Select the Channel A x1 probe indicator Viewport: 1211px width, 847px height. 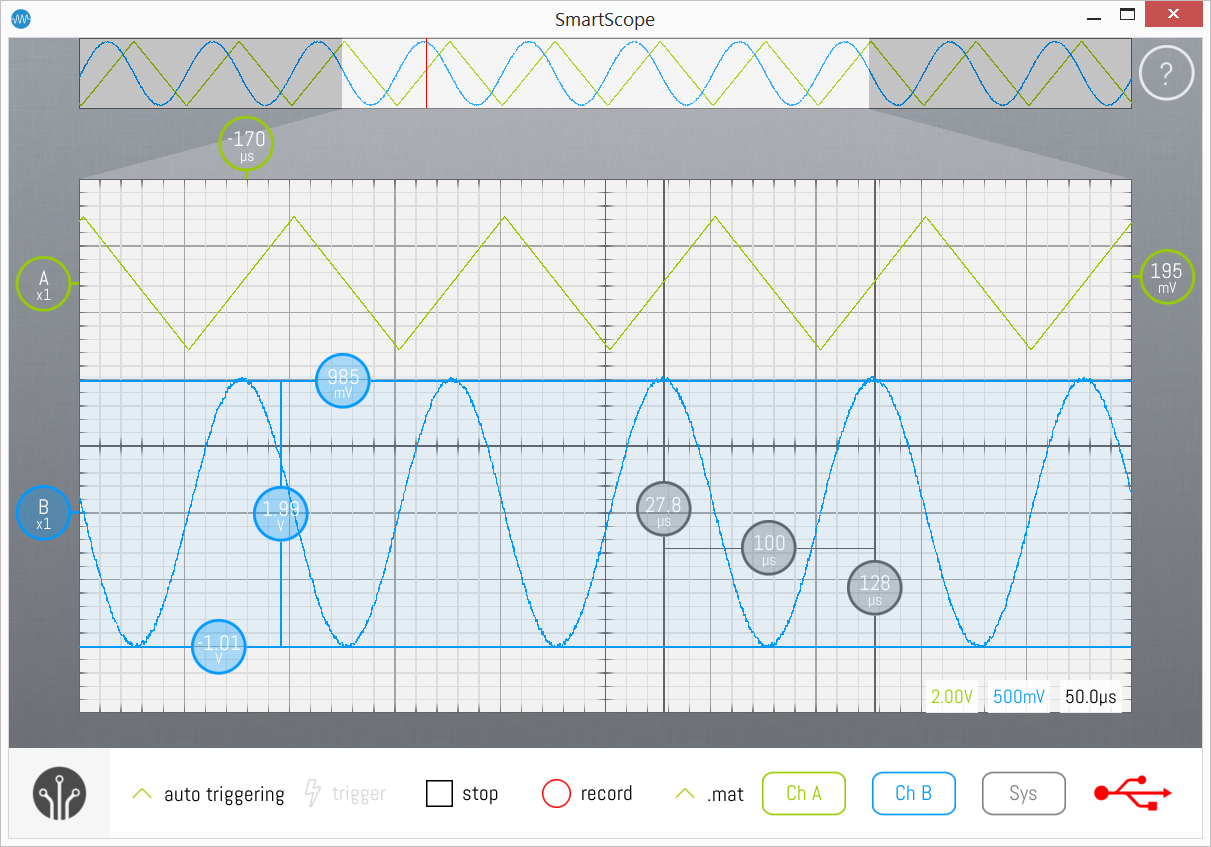[43, 284]
